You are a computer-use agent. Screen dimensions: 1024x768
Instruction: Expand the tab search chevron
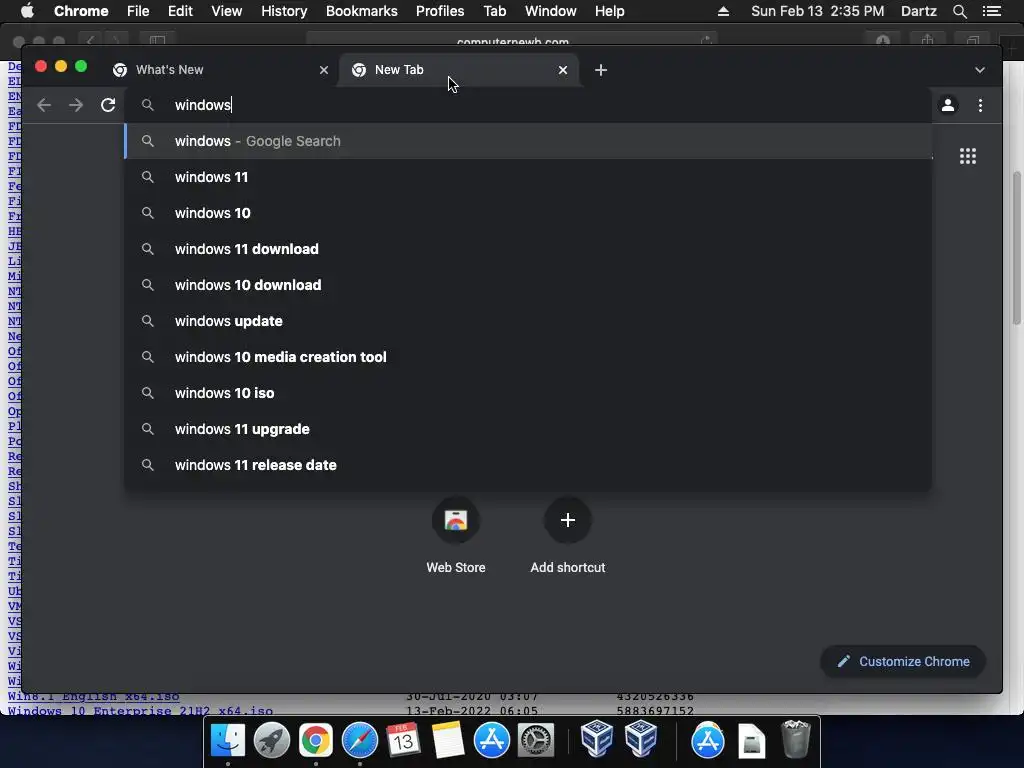[980, 70]
